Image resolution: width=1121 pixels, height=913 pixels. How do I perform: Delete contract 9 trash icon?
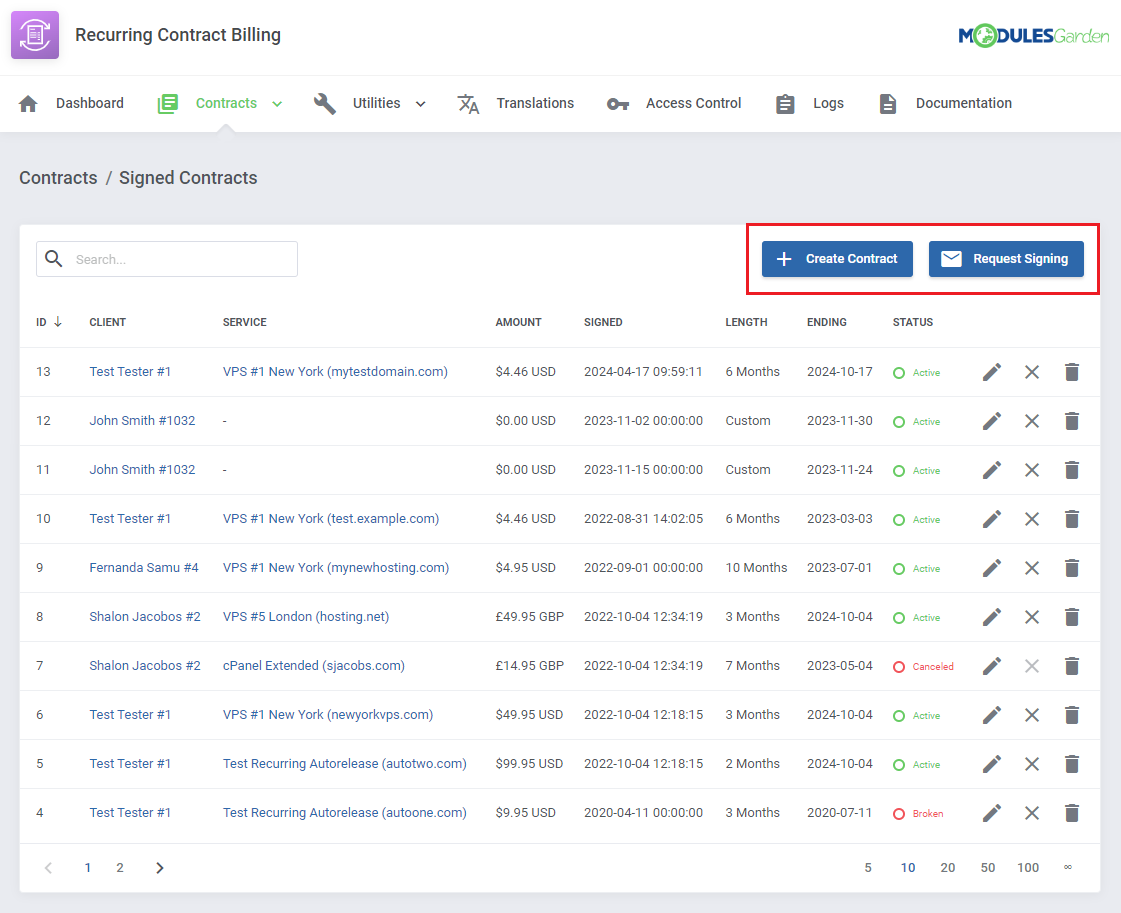1072,568
